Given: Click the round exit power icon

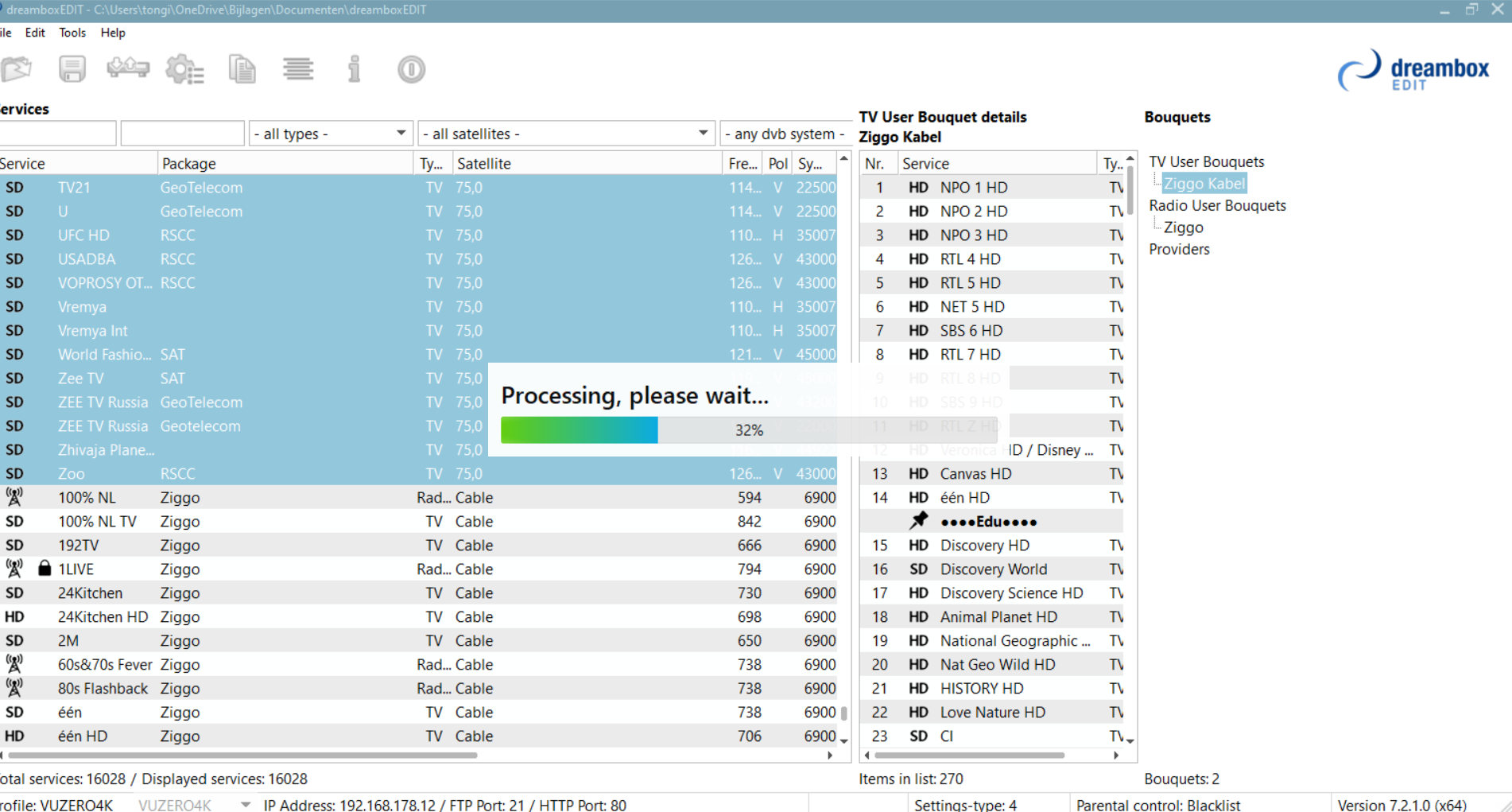Looking at the screenshot, I should coord(411,69).
